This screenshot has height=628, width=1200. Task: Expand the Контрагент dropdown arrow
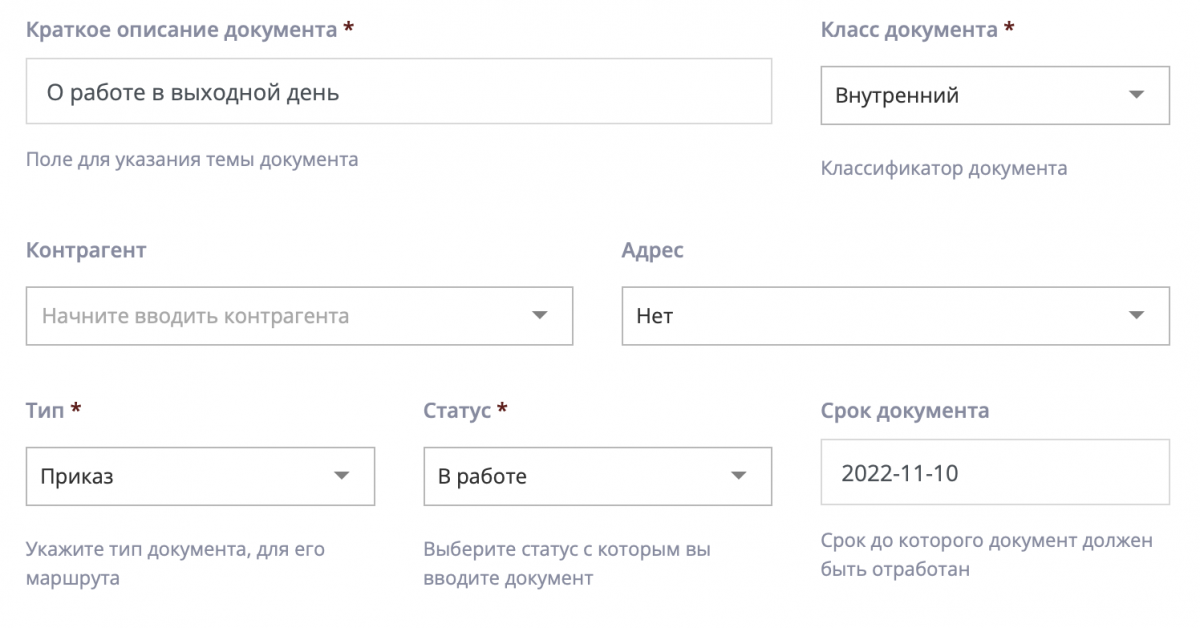coord(539,316)
